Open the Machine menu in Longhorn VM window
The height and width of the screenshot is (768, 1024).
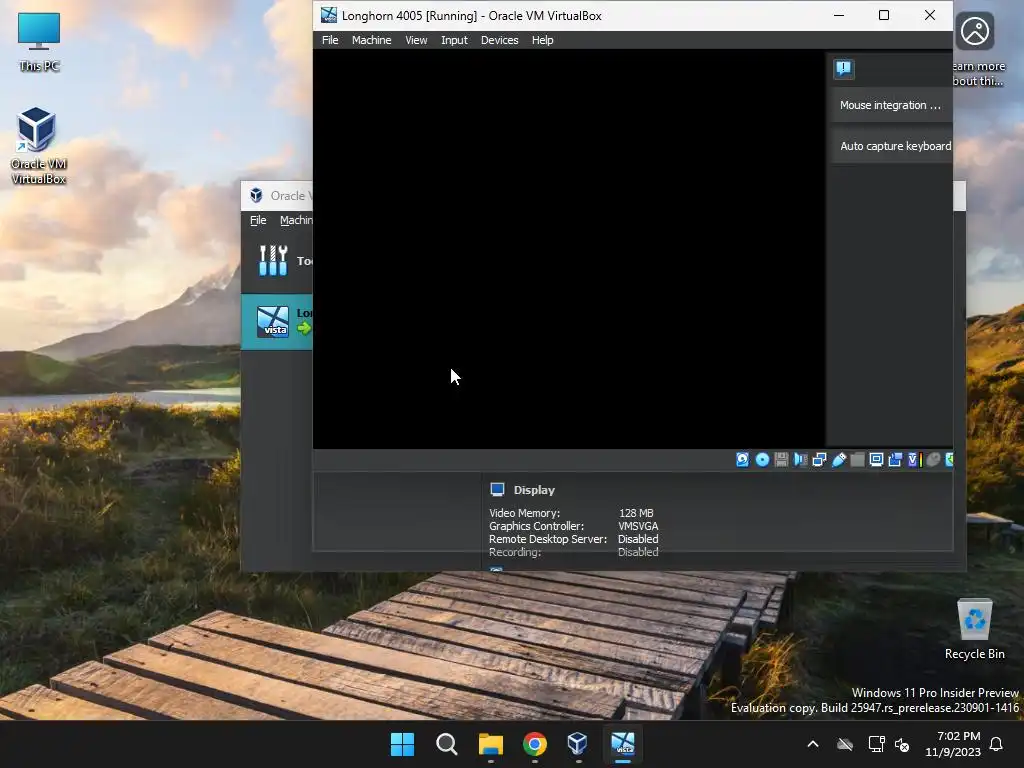pyautogui.click(x=372, y=40)
